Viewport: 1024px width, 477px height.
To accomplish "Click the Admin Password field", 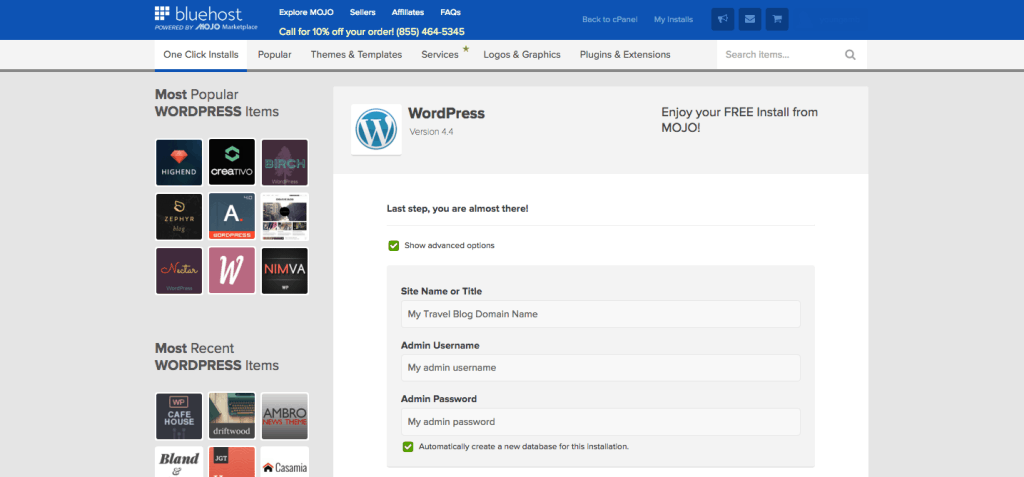I will click(601, 422).
